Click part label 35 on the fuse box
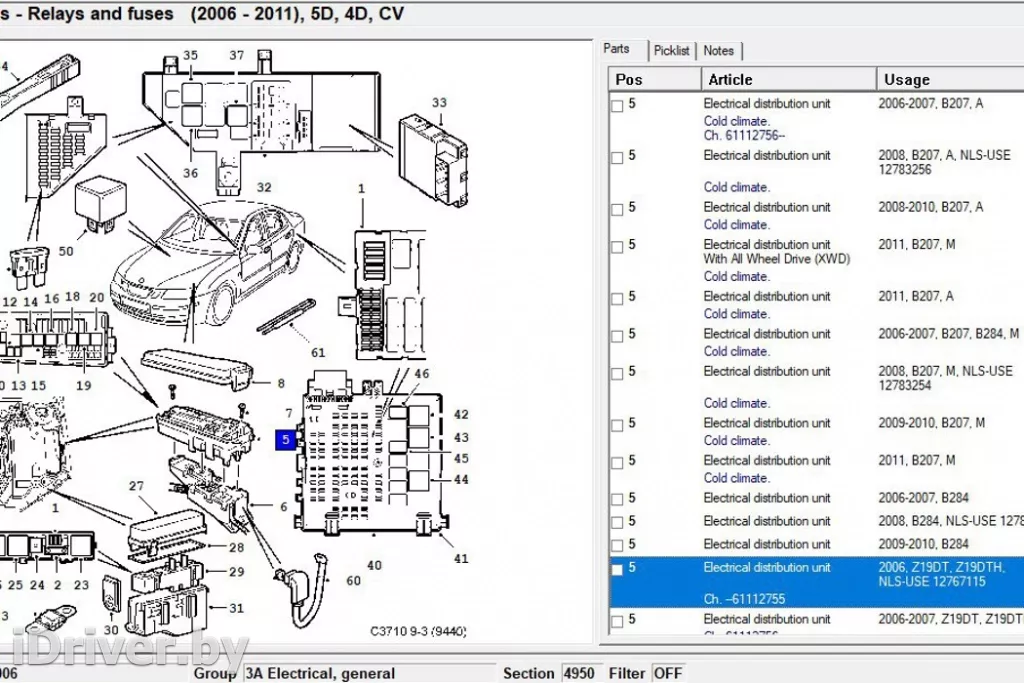 click(x=190, y=56)
